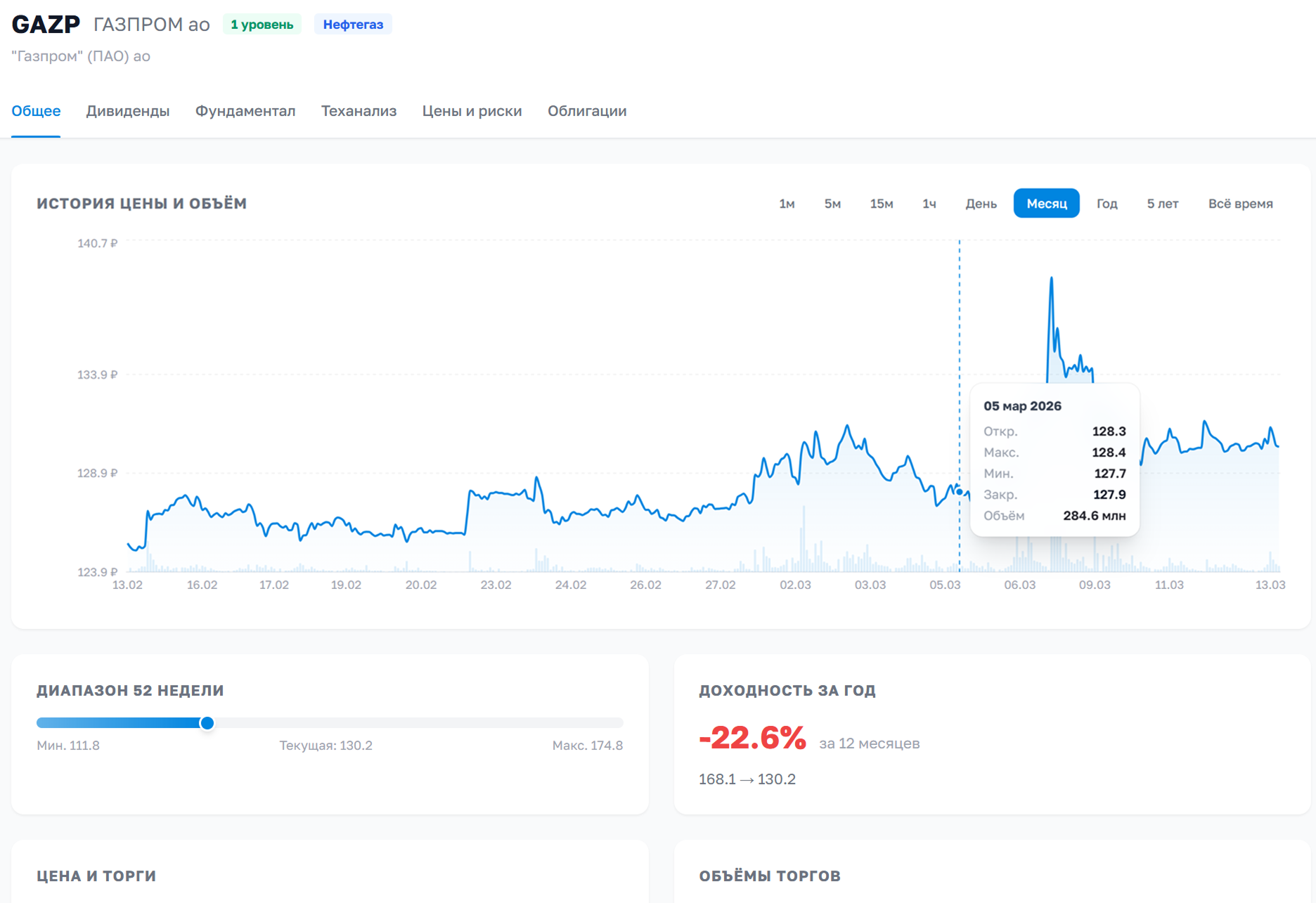
Task: Open the Цены и риски tab
Action: click(472, 111)
